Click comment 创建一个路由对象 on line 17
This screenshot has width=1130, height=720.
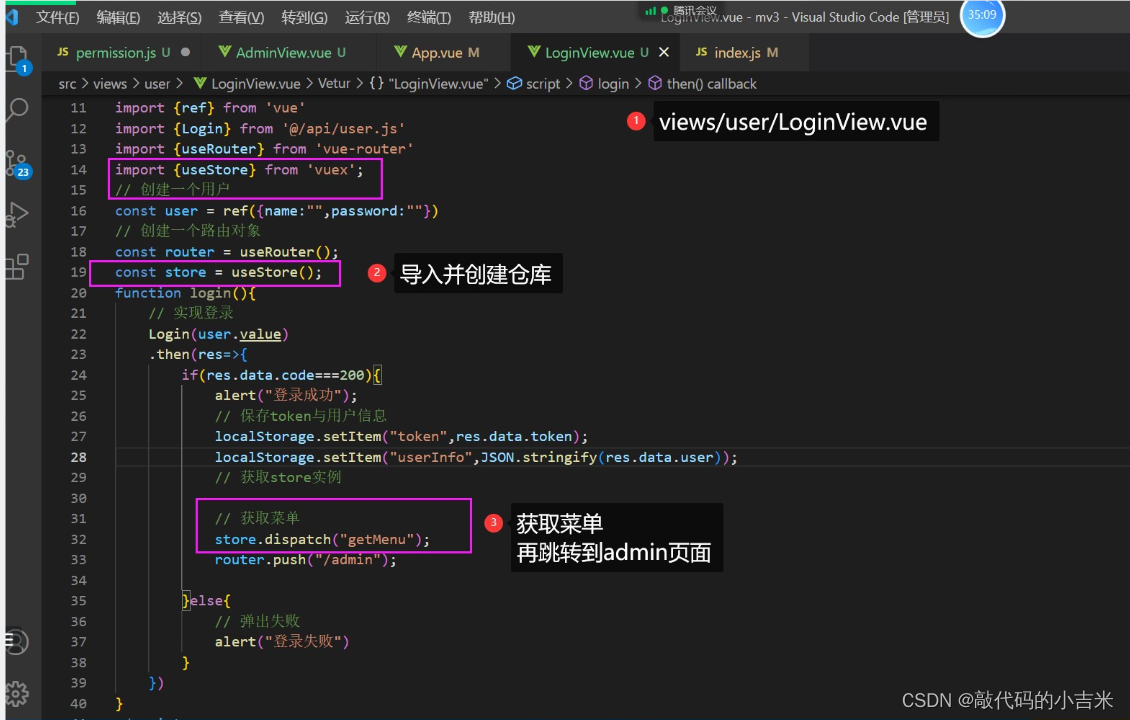click(188, 231)
